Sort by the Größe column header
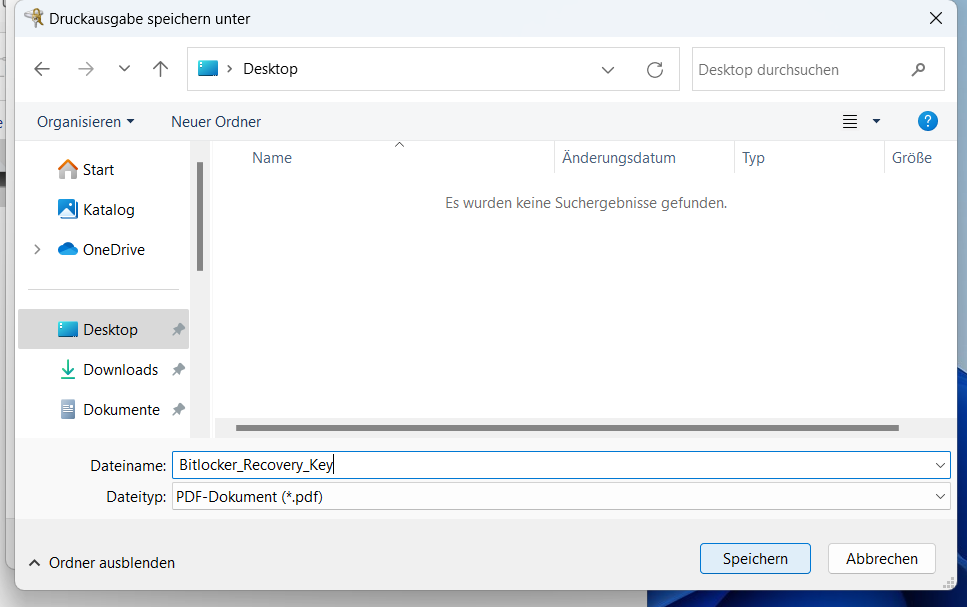 (x=911, y=158)
